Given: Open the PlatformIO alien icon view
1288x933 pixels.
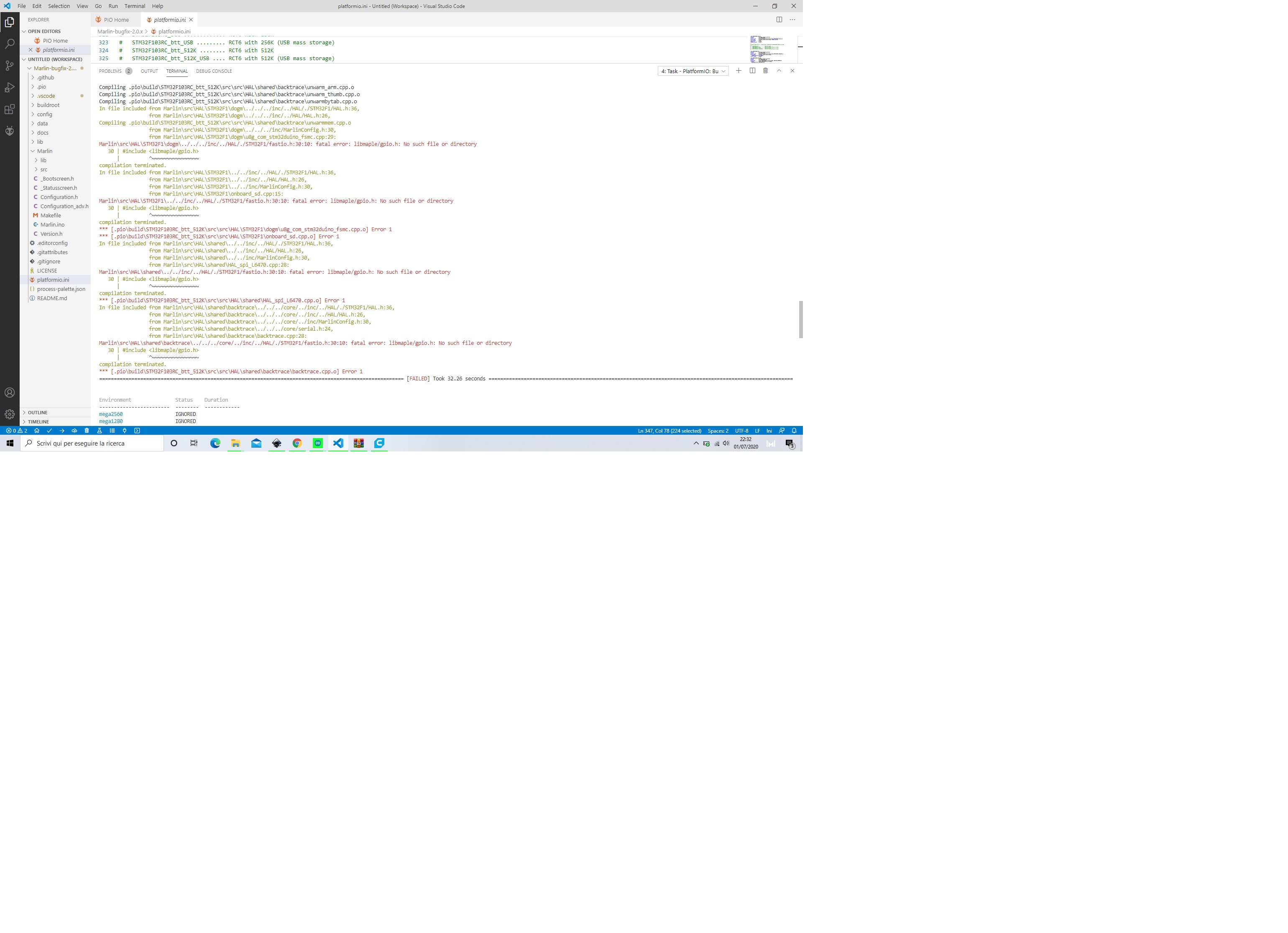Looking at the screenshot, I should (x=10, y=131).
